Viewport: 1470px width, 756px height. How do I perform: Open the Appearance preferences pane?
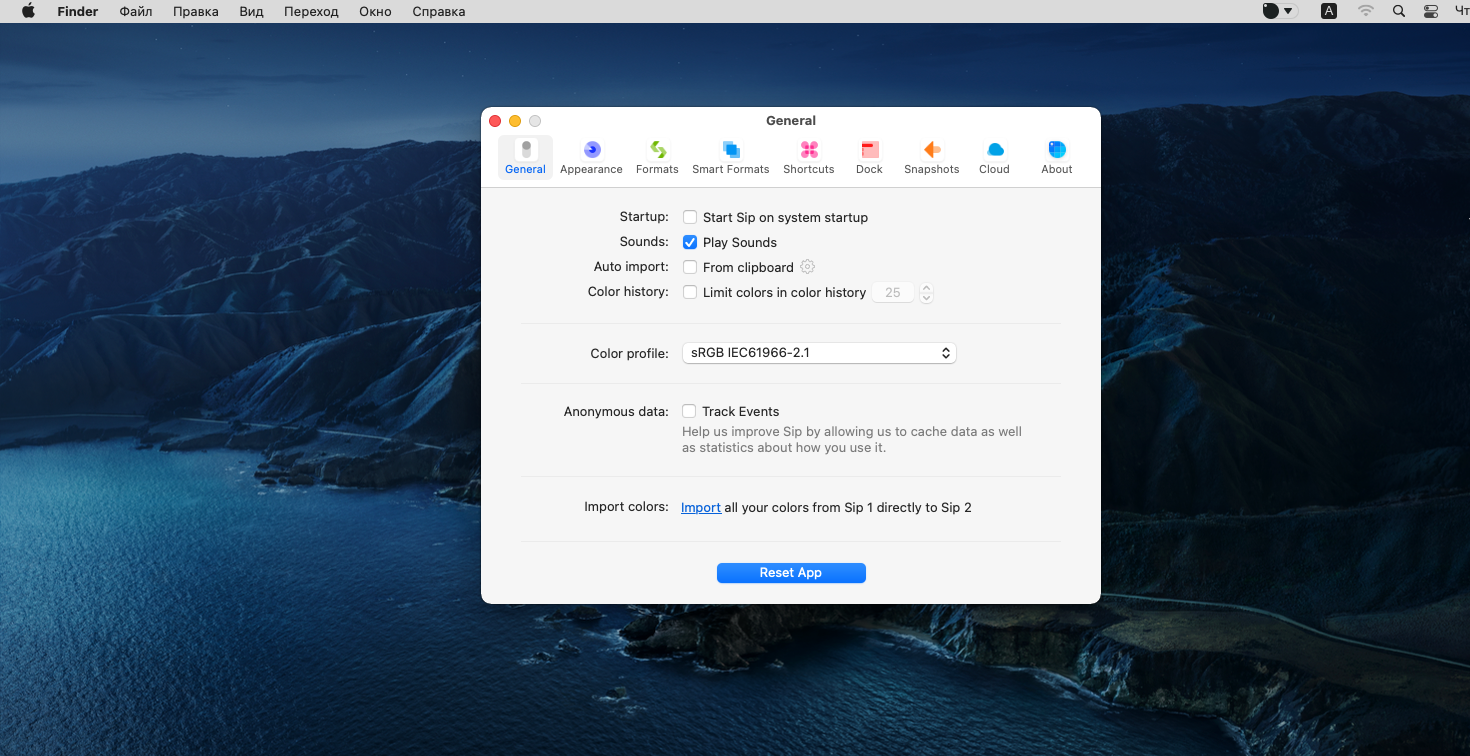tap(591, 158)
